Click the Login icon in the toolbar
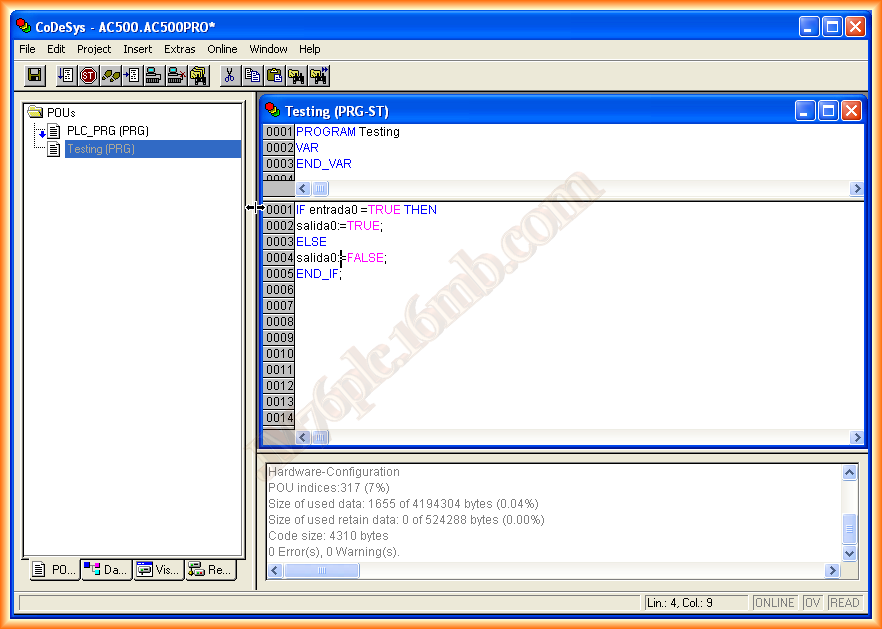This screenshot has height=629, width=882. [154, 75]
